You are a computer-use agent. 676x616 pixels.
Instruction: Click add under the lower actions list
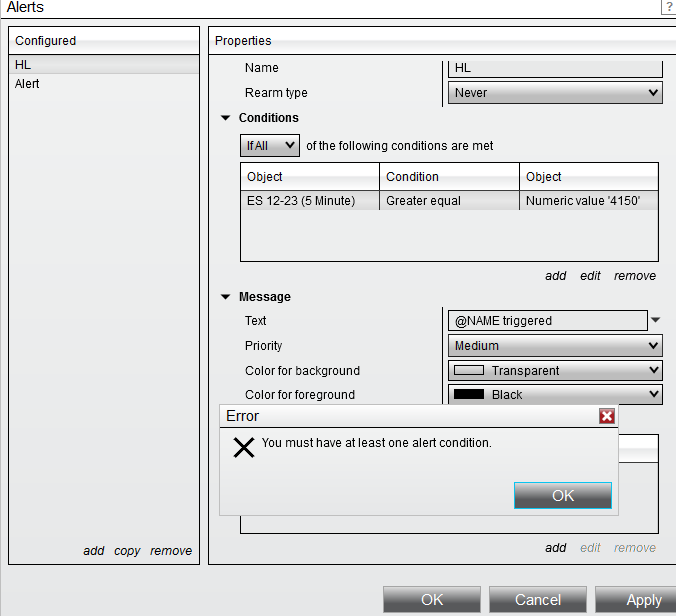555,547
